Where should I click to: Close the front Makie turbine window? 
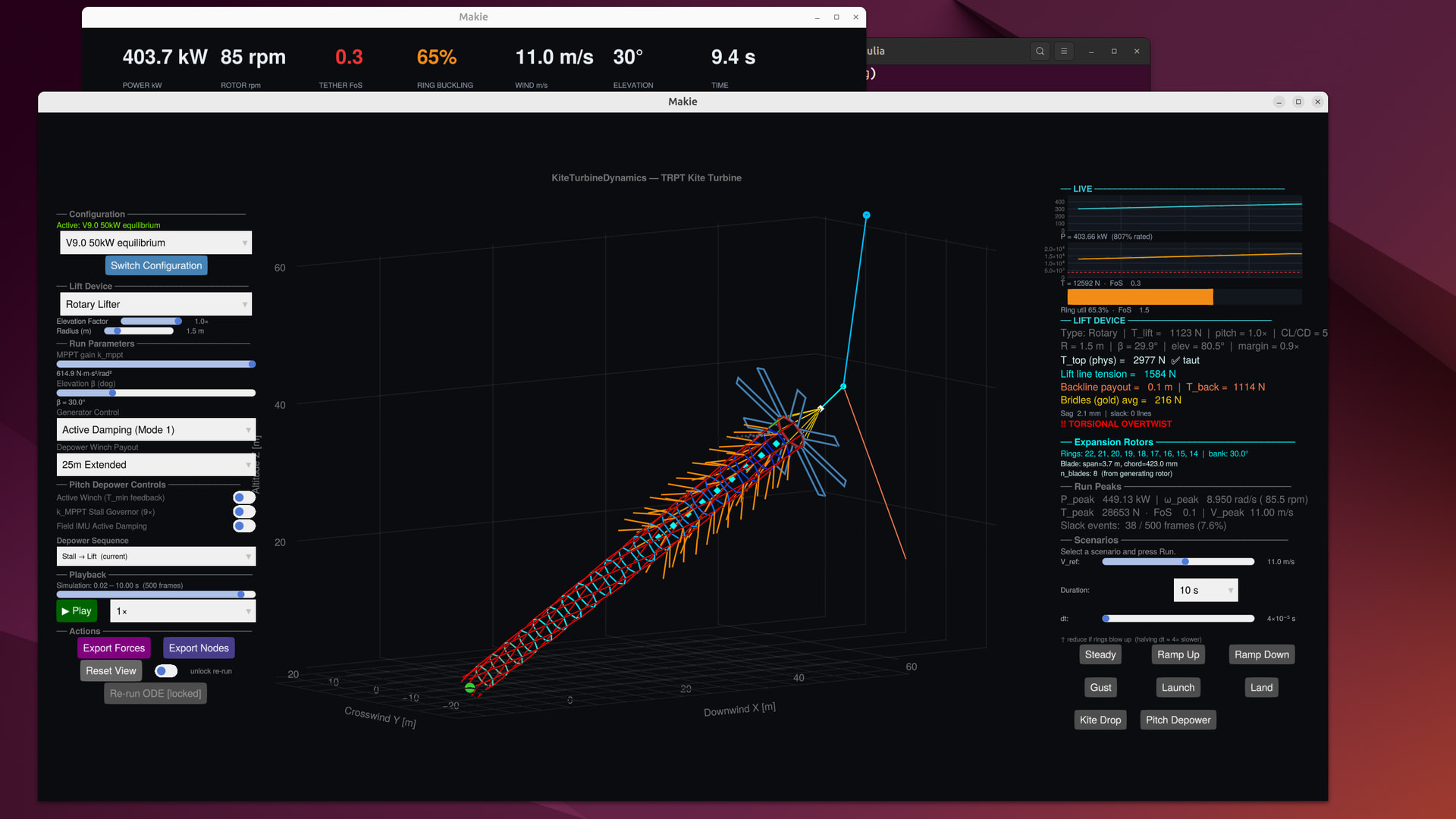1318,102
